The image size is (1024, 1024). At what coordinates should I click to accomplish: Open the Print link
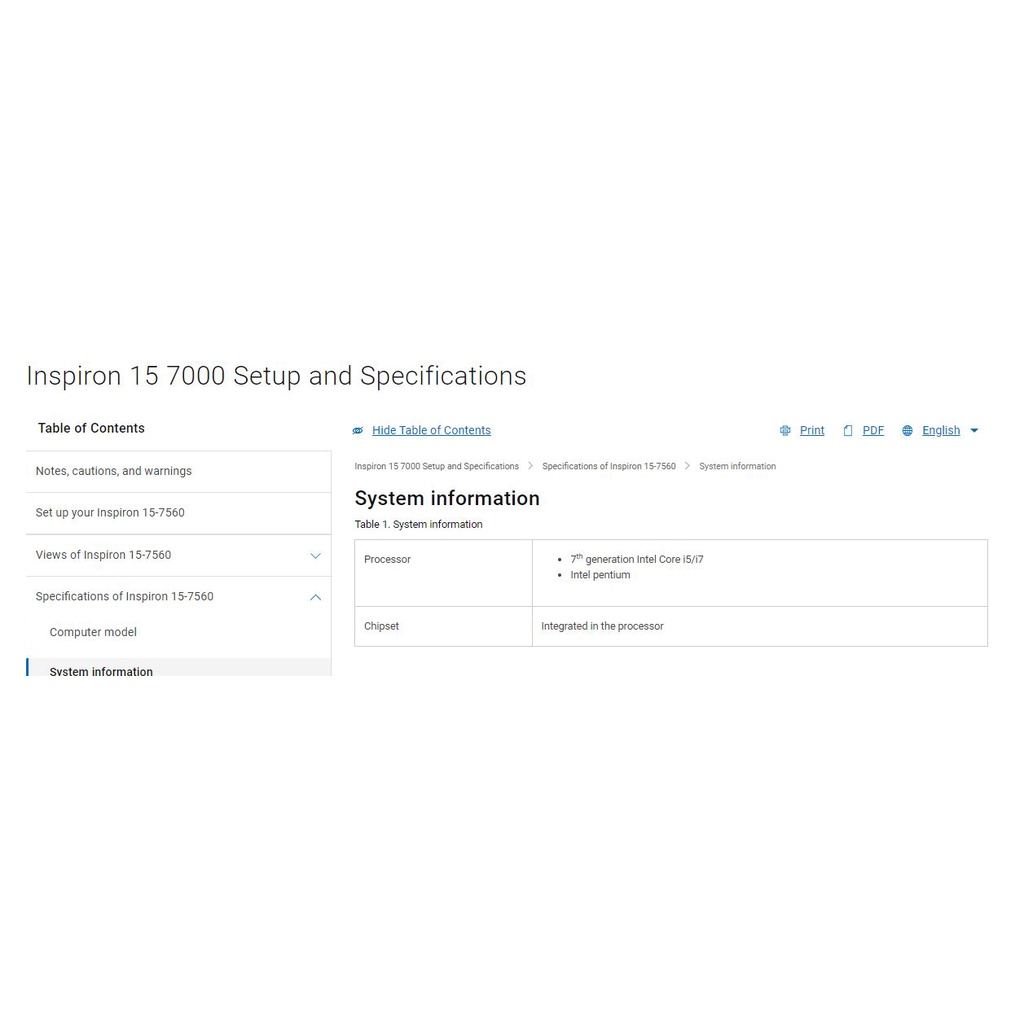[x=812, y=431]
